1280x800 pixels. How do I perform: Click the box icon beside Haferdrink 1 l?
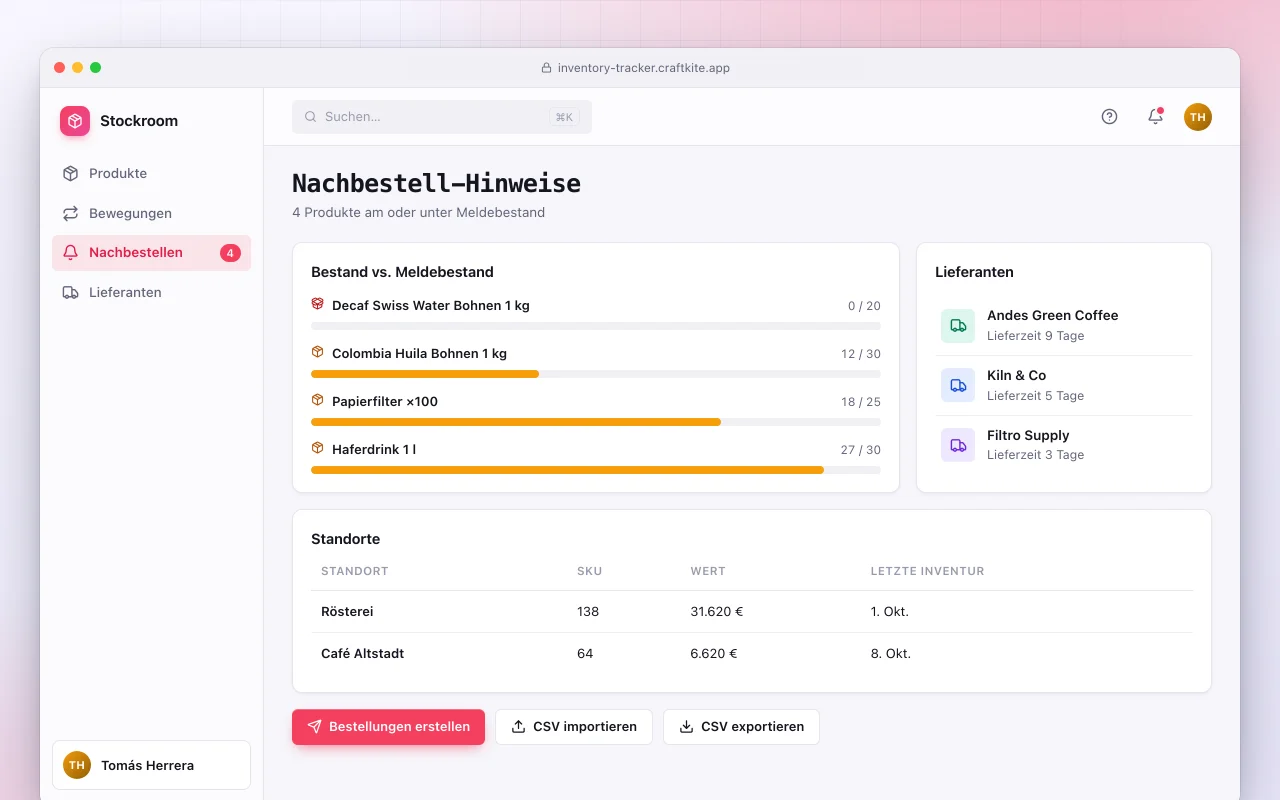[x=317, y=448]
